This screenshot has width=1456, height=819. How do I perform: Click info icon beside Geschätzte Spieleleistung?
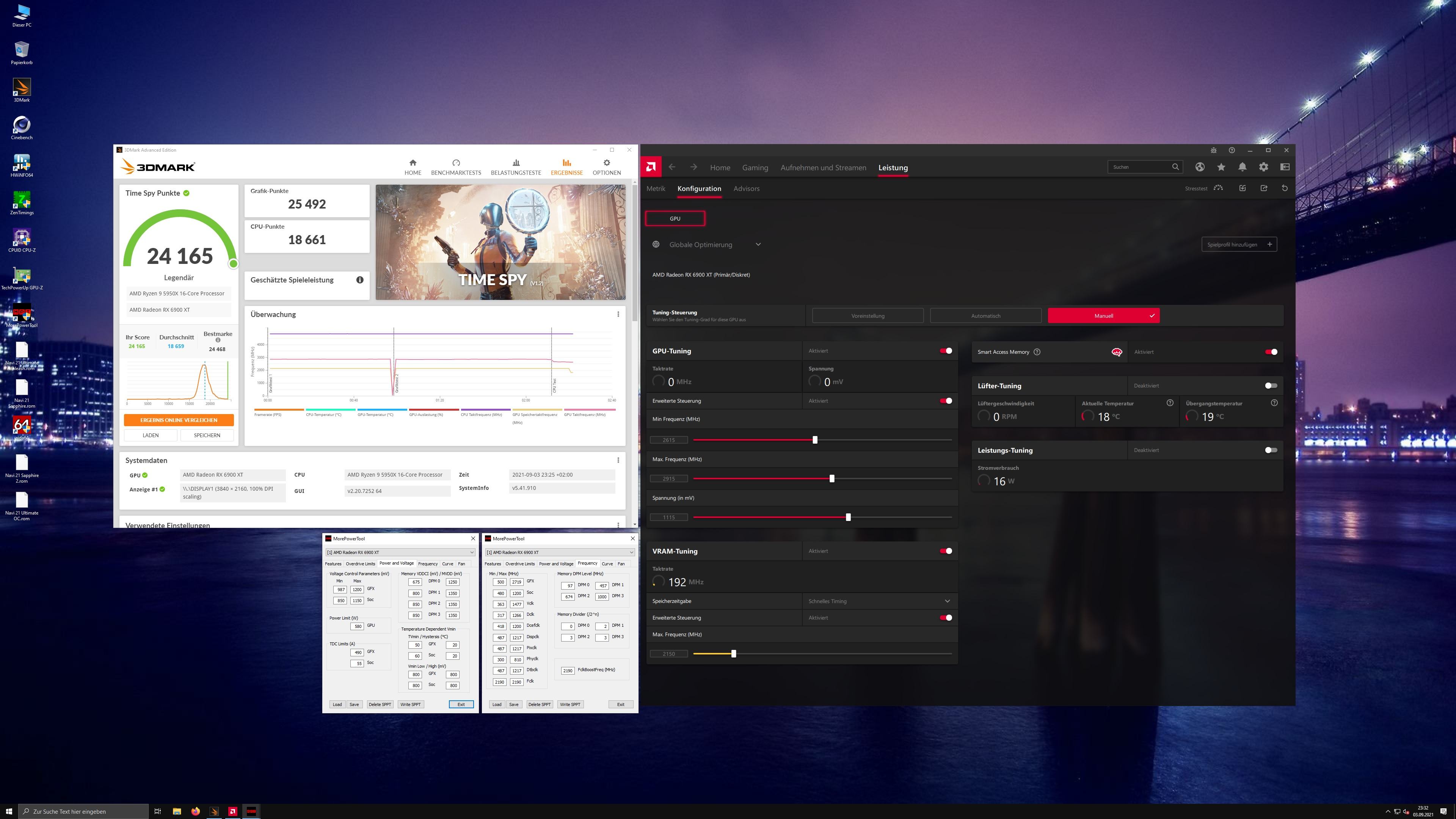tap(359, 280)
